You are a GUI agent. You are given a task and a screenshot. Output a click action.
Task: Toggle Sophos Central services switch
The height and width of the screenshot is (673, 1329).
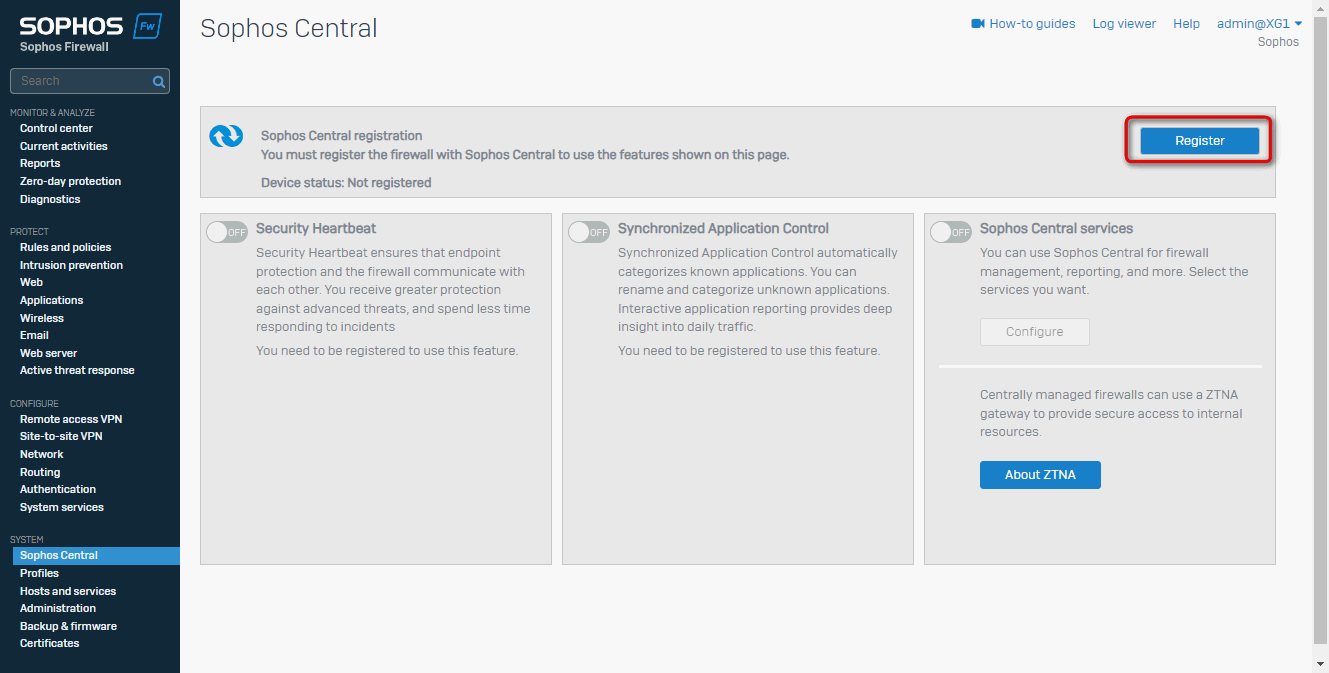[x=950, y=232]
